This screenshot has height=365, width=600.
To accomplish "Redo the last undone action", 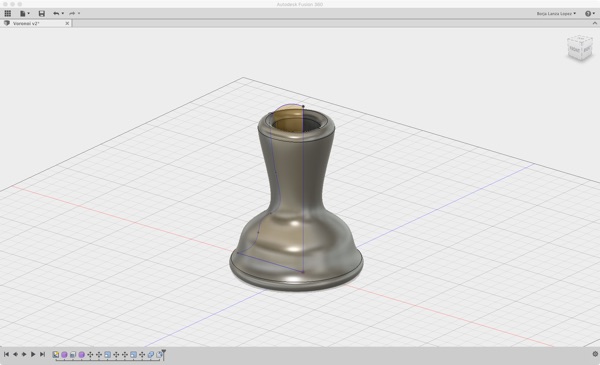I will [72, 13].
